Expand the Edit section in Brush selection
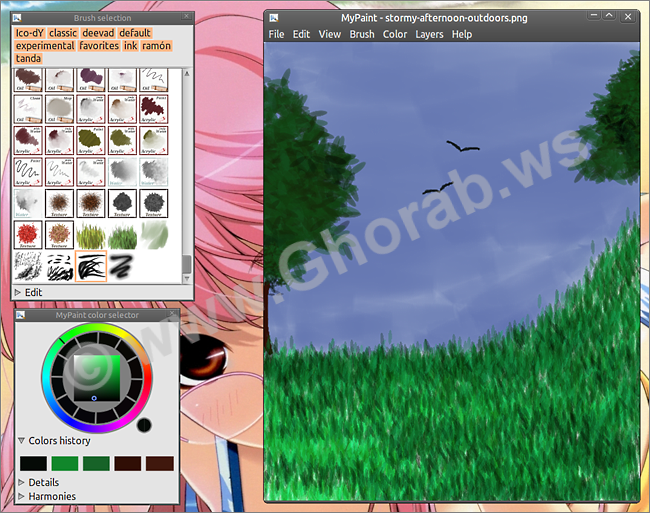The height and width of the screenshot is (513, 650). click(28, 293)
